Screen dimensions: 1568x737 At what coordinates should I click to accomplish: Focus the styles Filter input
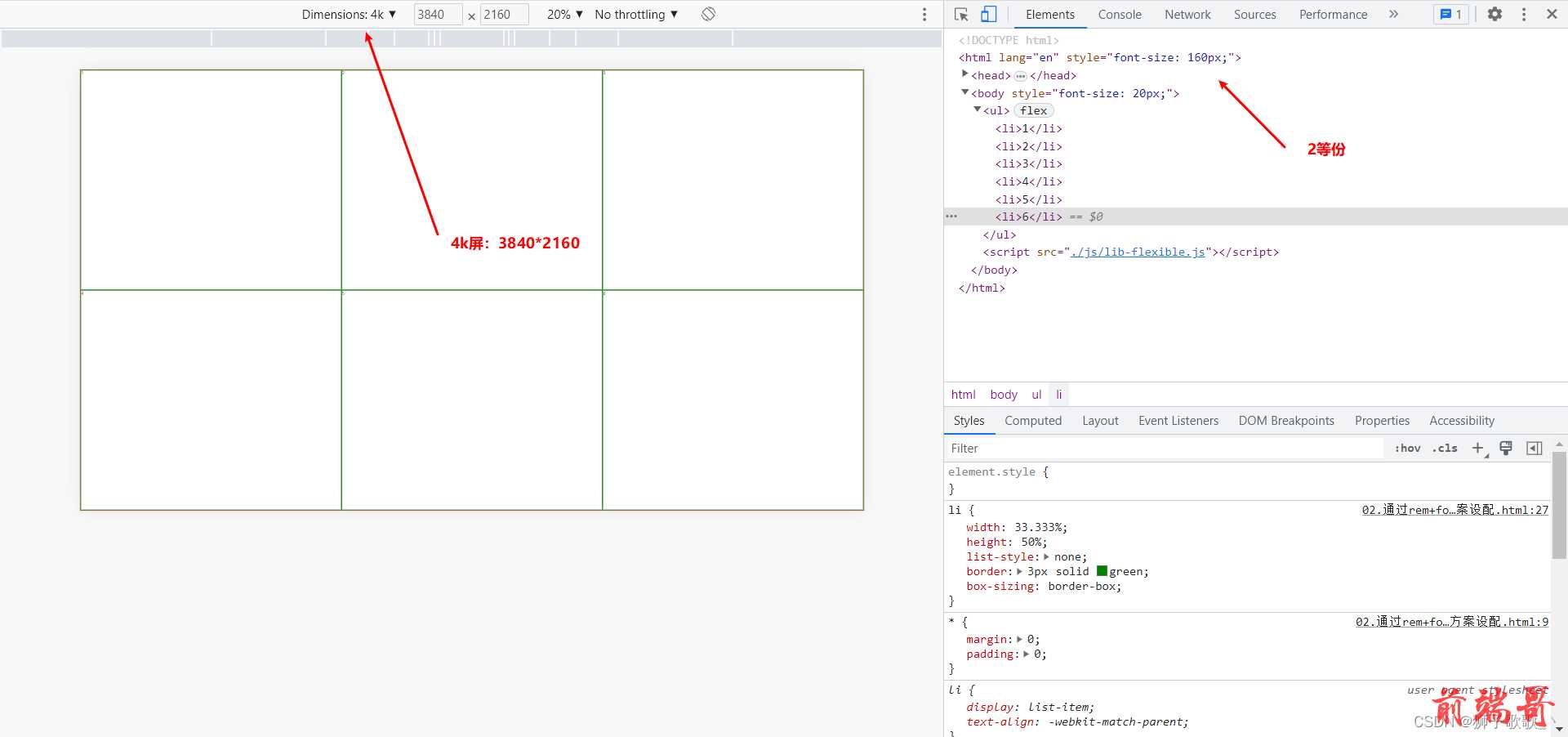tap(1166, 448)
